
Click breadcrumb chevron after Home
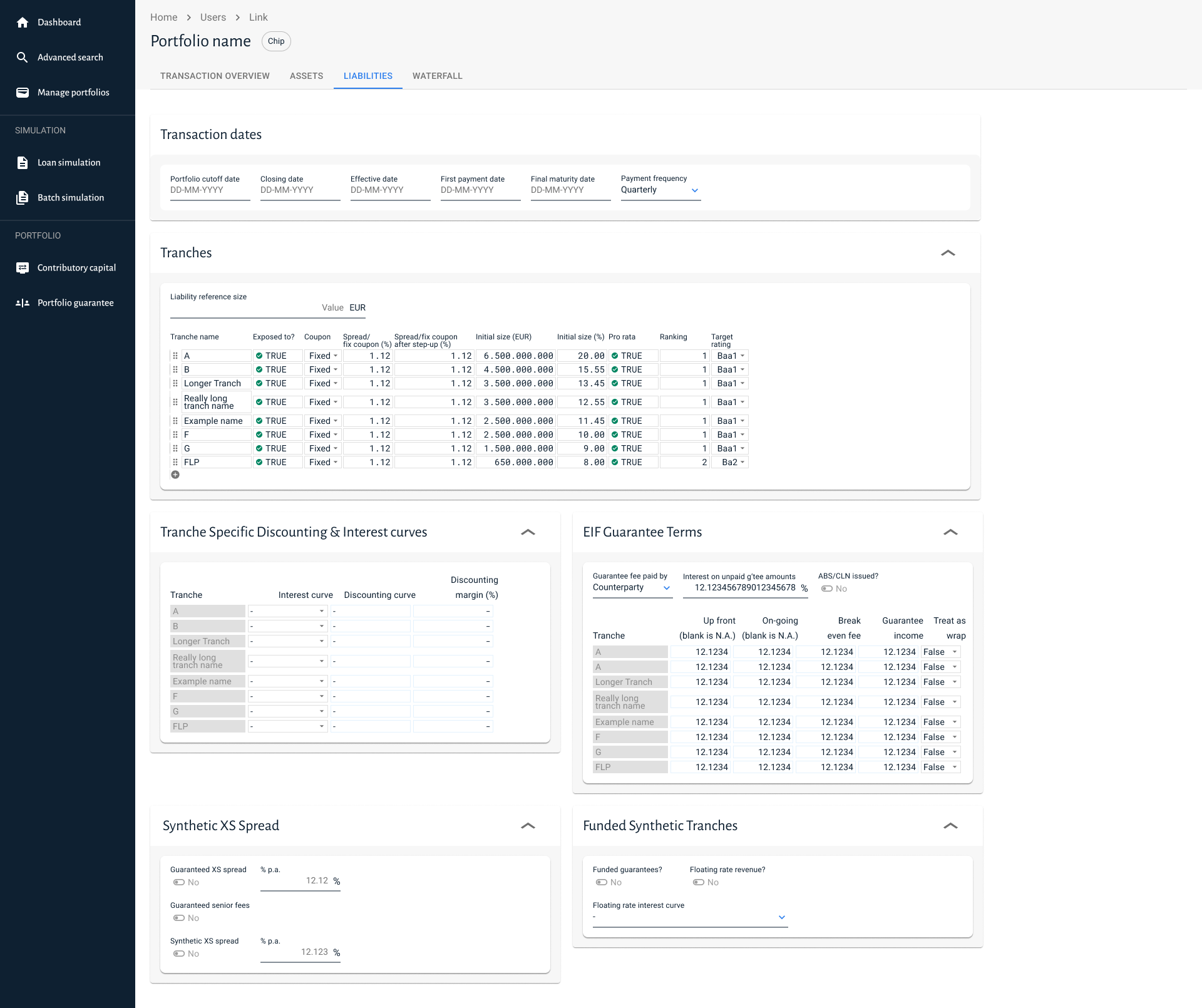point(189,18)
